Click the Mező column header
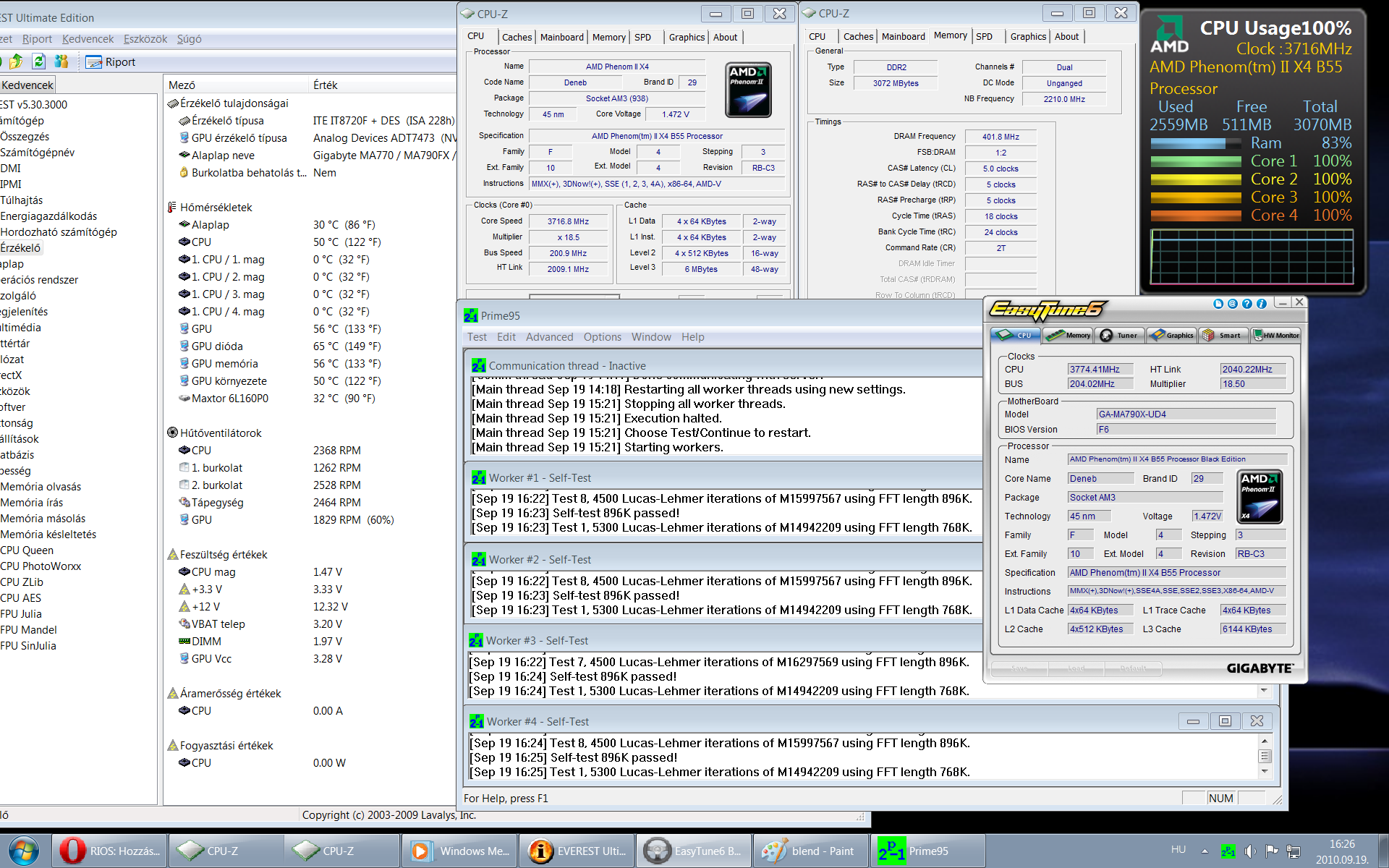Screen dimensions: 1389x868 point(237,85)
